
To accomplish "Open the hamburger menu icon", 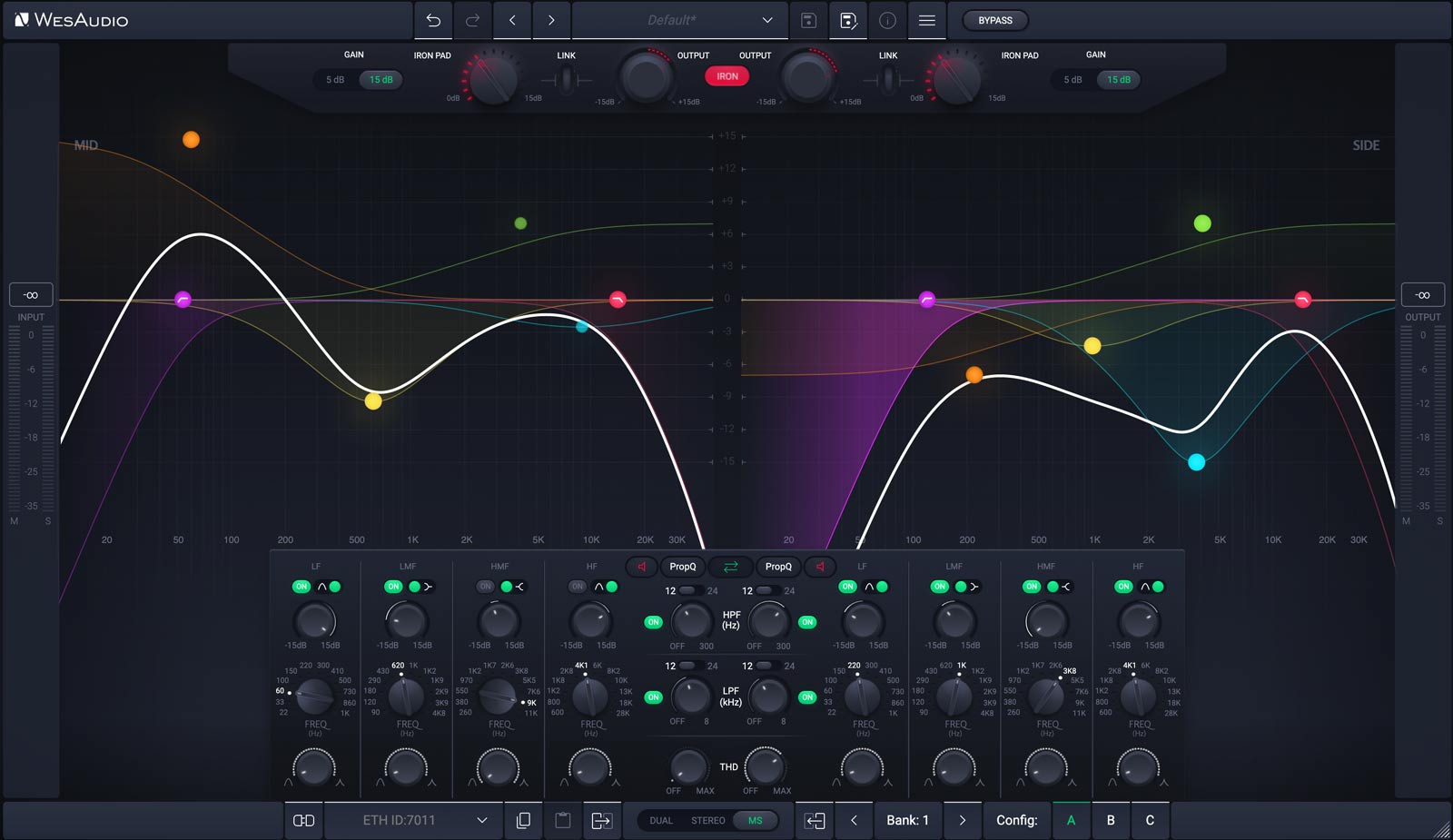I will tap(926, 20).
